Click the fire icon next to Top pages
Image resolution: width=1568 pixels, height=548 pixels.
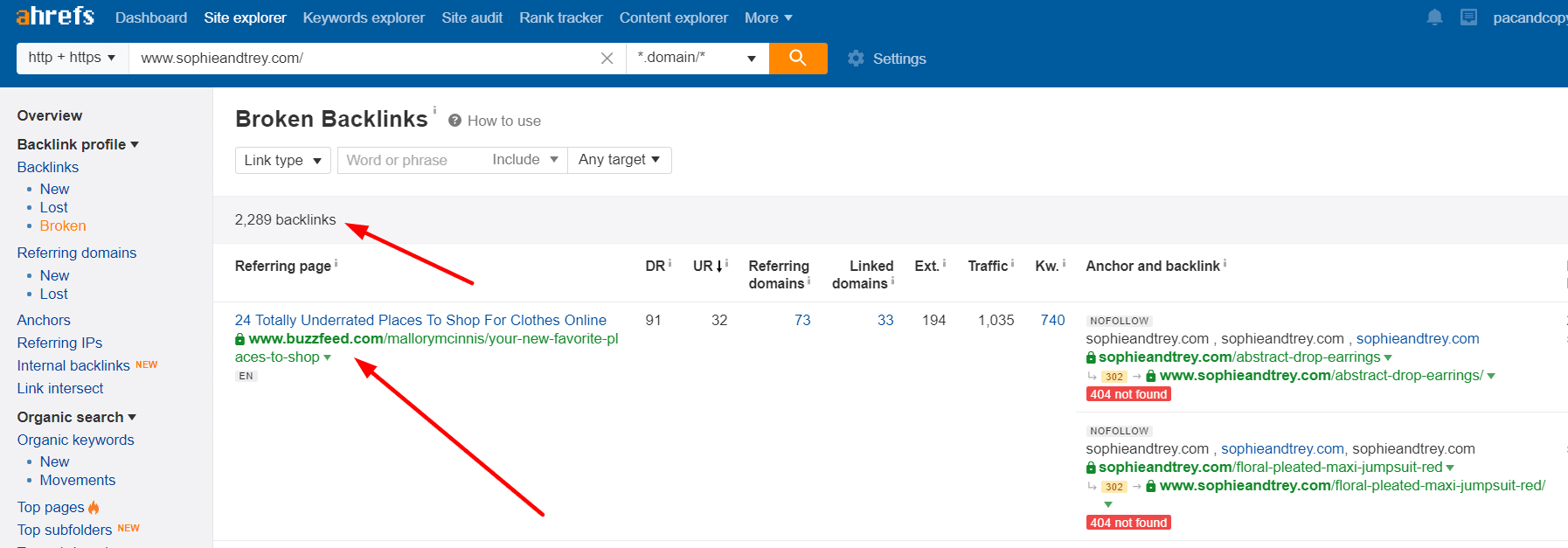click(x=94, y=507)
